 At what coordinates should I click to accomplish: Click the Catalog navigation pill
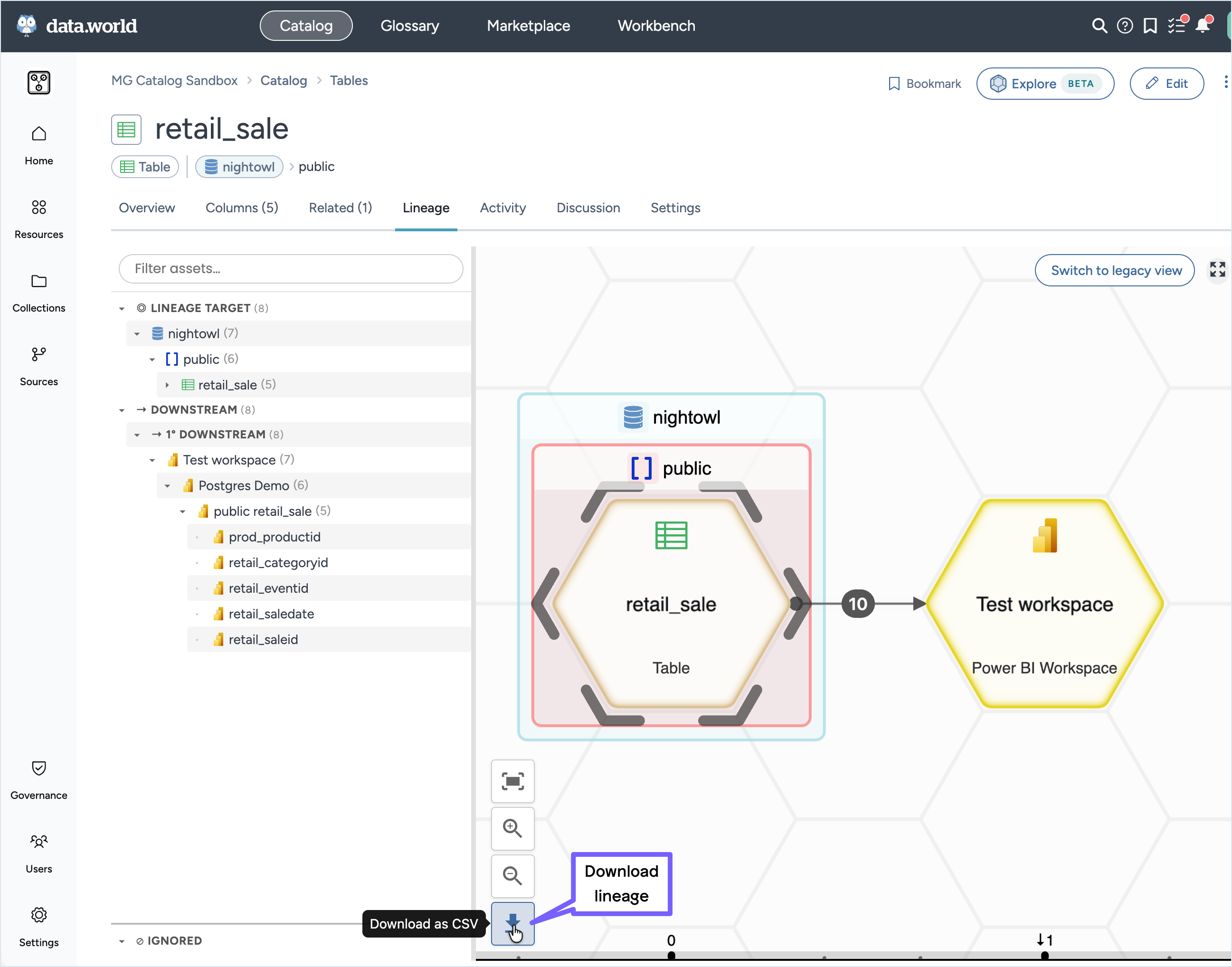(x=306, y=26)
